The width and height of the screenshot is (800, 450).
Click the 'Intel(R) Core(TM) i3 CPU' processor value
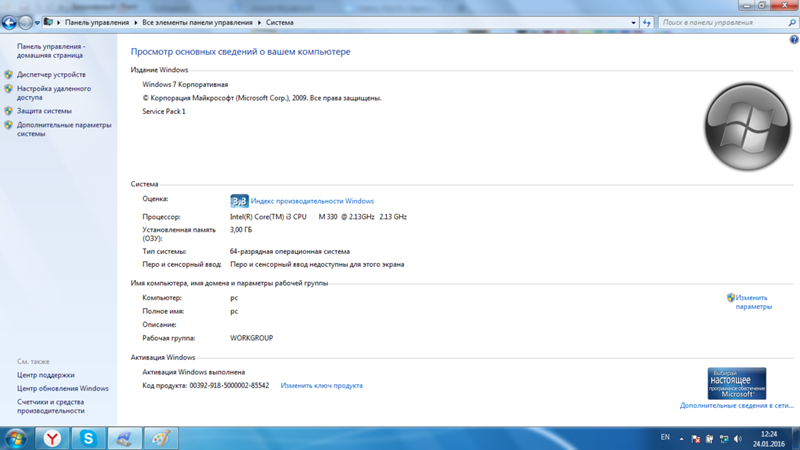(x=268, y=217)
